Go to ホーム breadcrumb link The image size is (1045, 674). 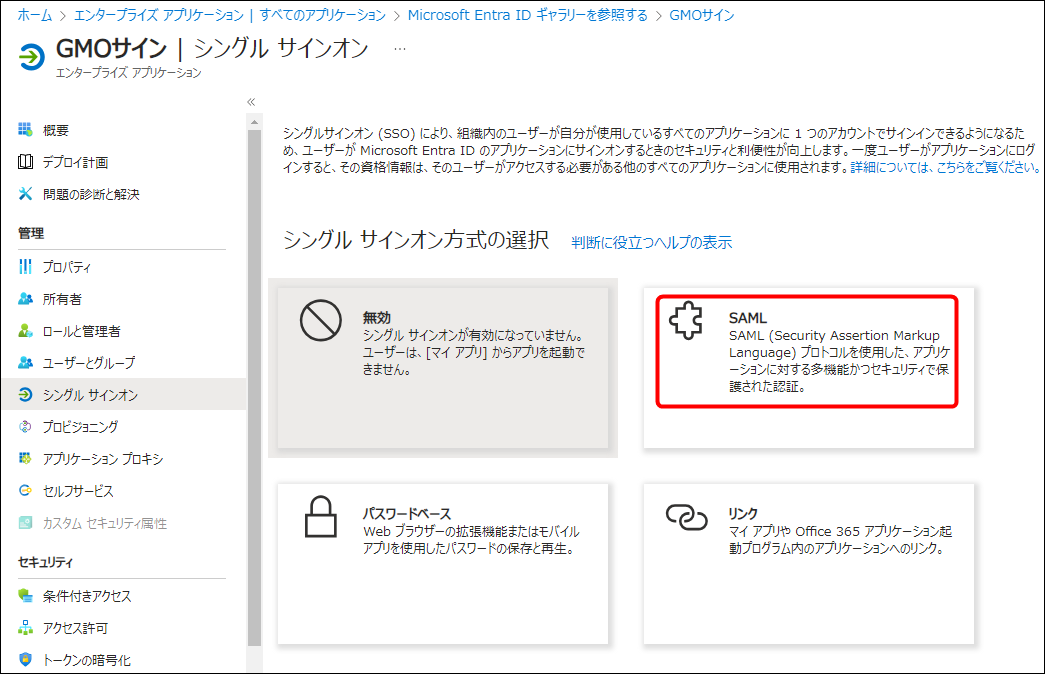(x=35, y=15)
